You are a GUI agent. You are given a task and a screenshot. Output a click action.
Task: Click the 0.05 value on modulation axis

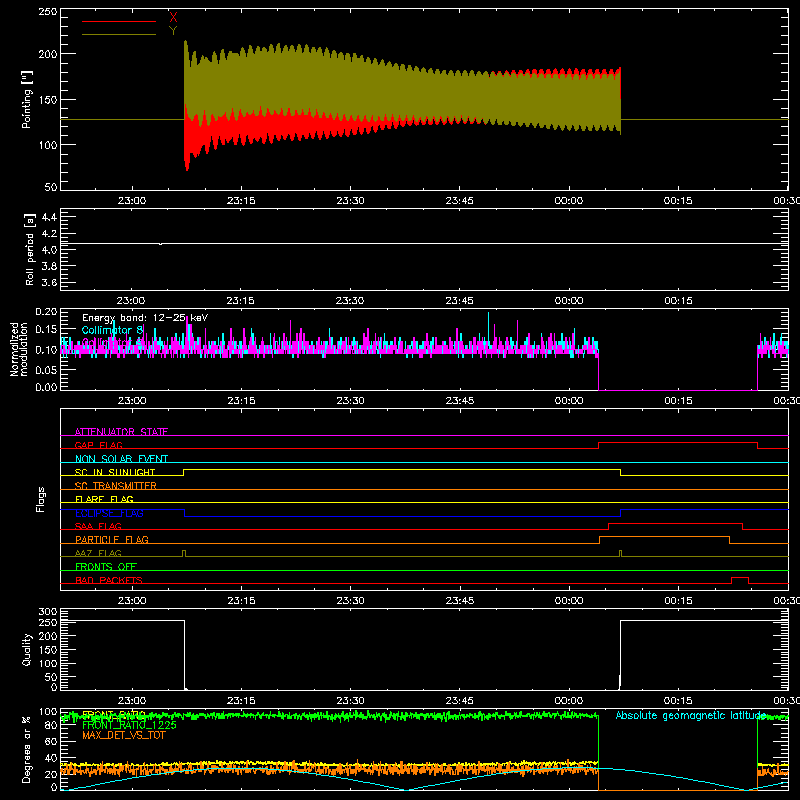[46, 369]
